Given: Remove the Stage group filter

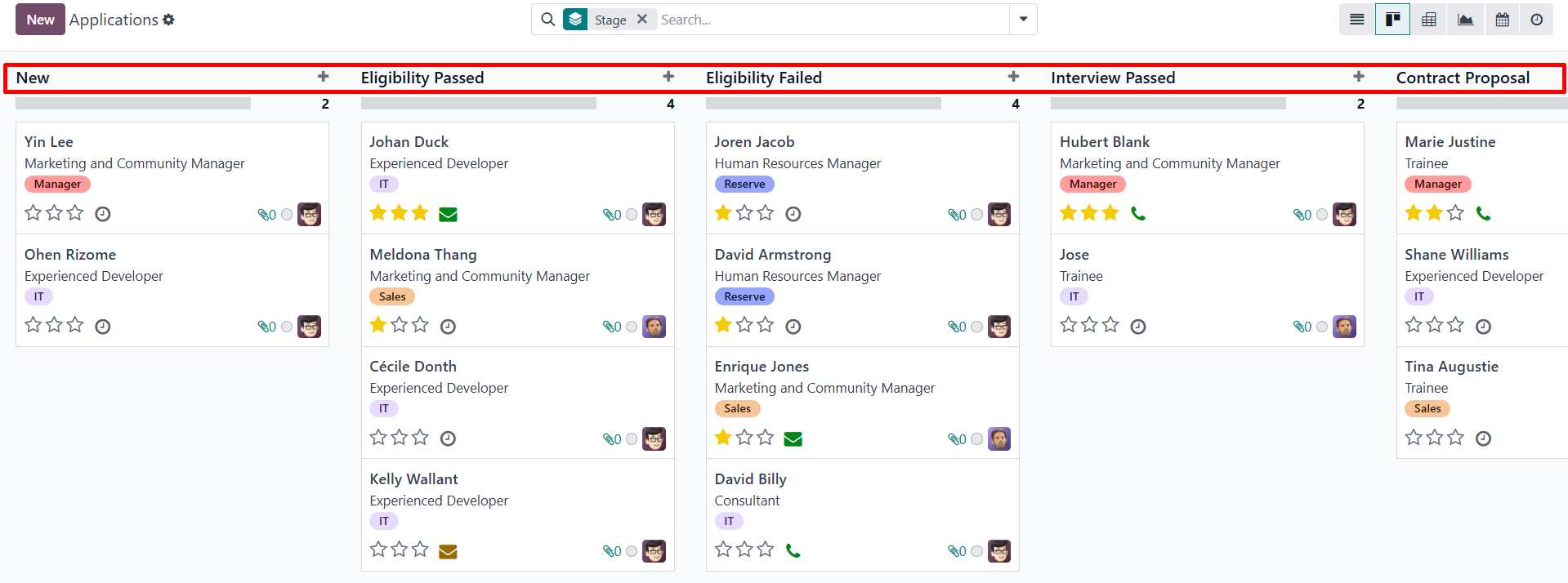Looking at the screenshot, I should (x=642, y=19).
